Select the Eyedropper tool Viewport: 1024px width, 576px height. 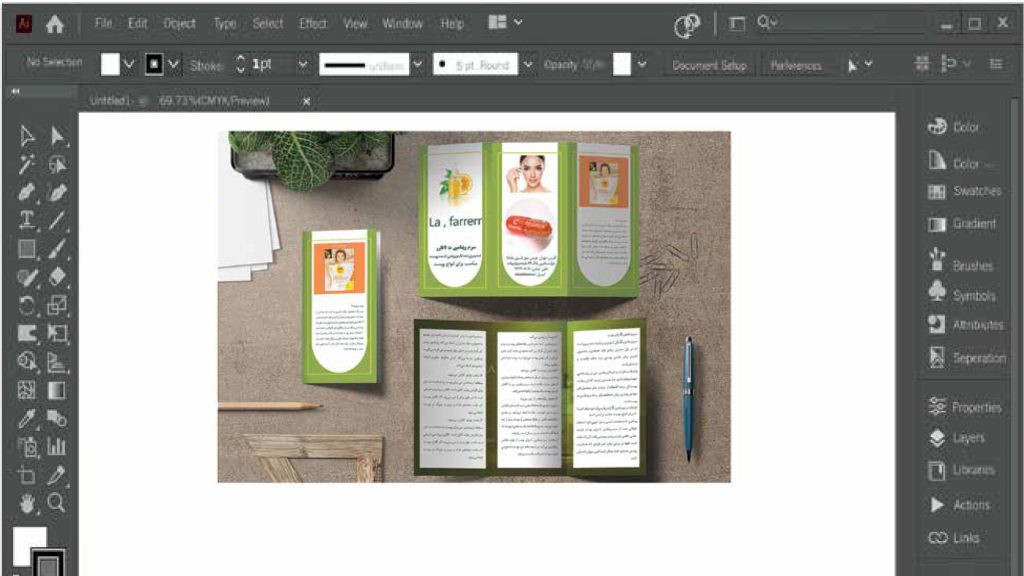27,419
